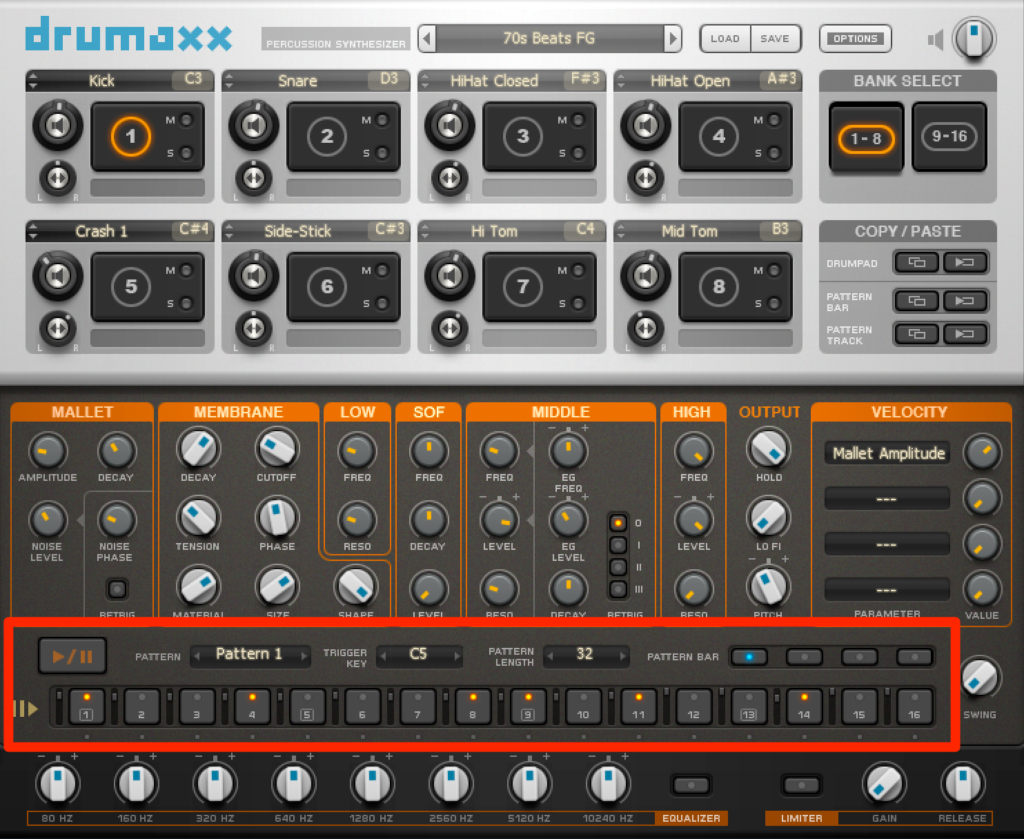Image resolution: width=1024 pixels, height=839 pixels.
Task: Trigger drum pad 3 (HiHat Closed)
Action: pyautogui.click(x=522, y=136)
